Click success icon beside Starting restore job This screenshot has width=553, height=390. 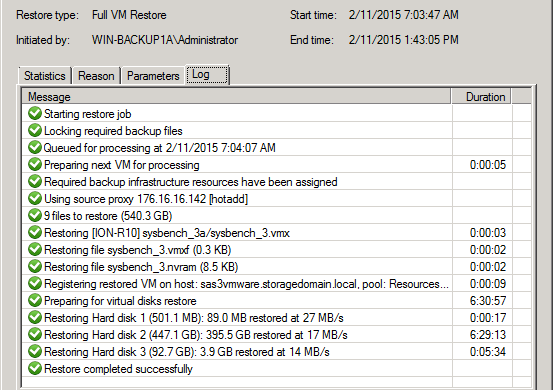(35, 114)
